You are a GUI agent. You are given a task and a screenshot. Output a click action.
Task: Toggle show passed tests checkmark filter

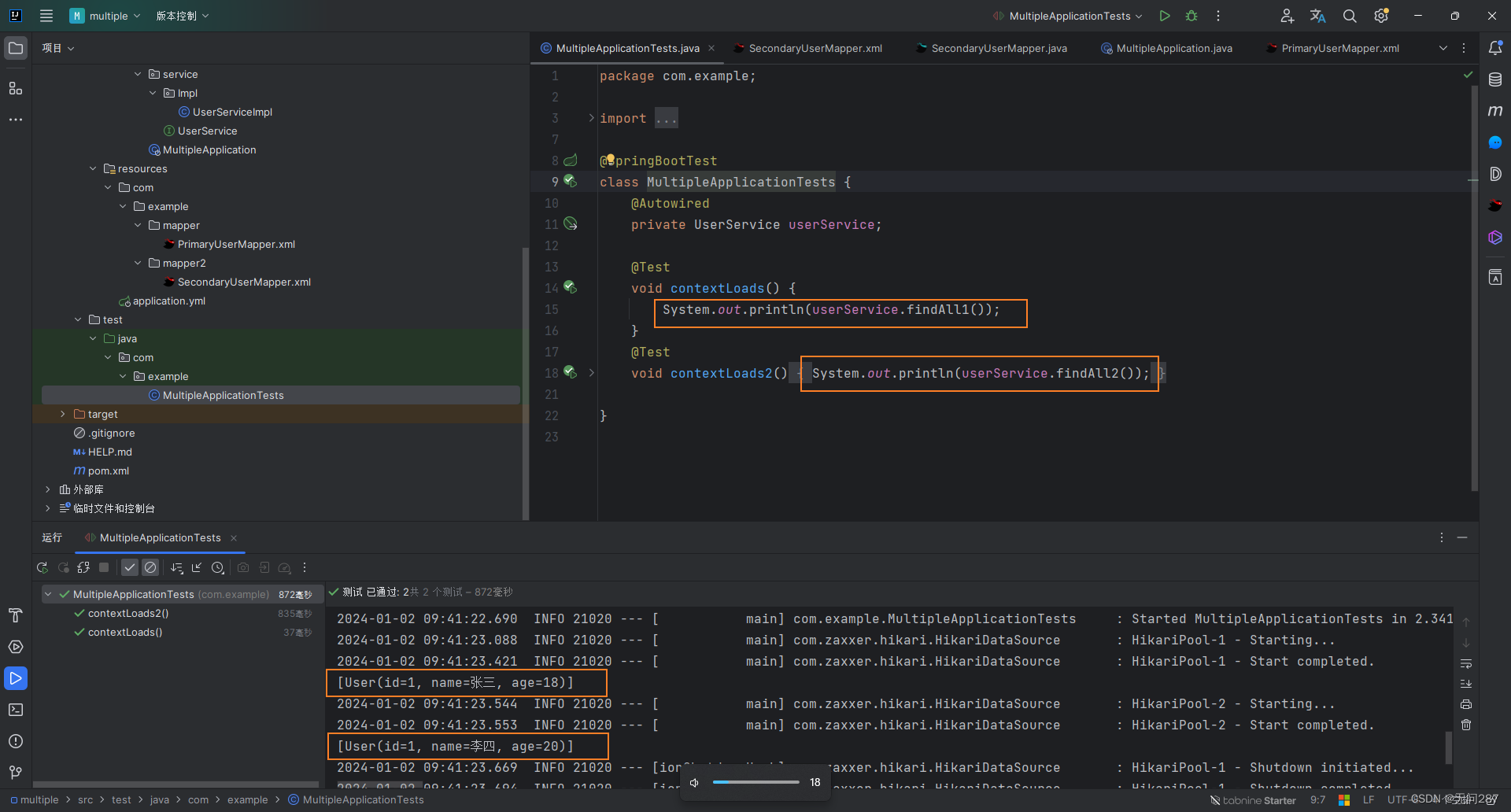130,567
